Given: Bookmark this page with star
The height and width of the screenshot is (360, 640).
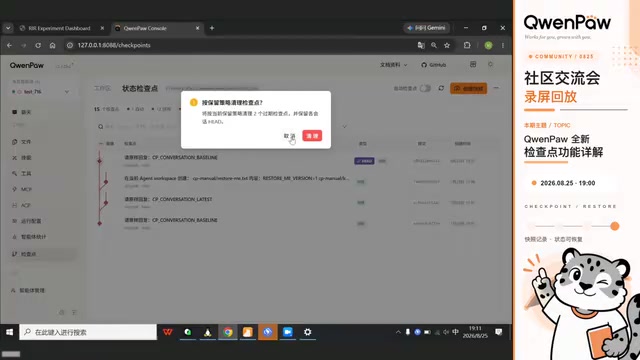Looking at the screenshot, I should [x=447, y=45].
